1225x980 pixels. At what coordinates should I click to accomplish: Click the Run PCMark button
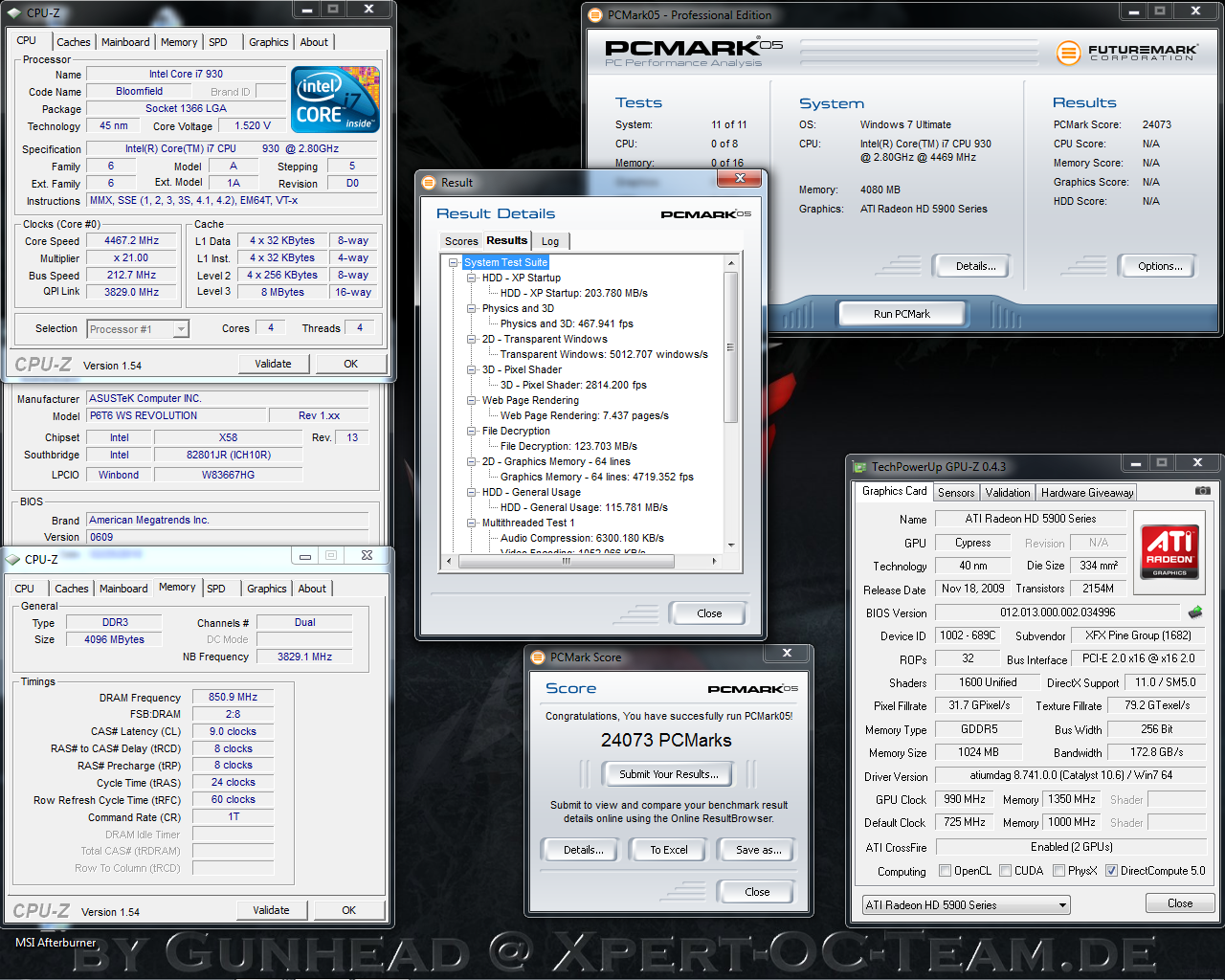click(x=902, y=314)
